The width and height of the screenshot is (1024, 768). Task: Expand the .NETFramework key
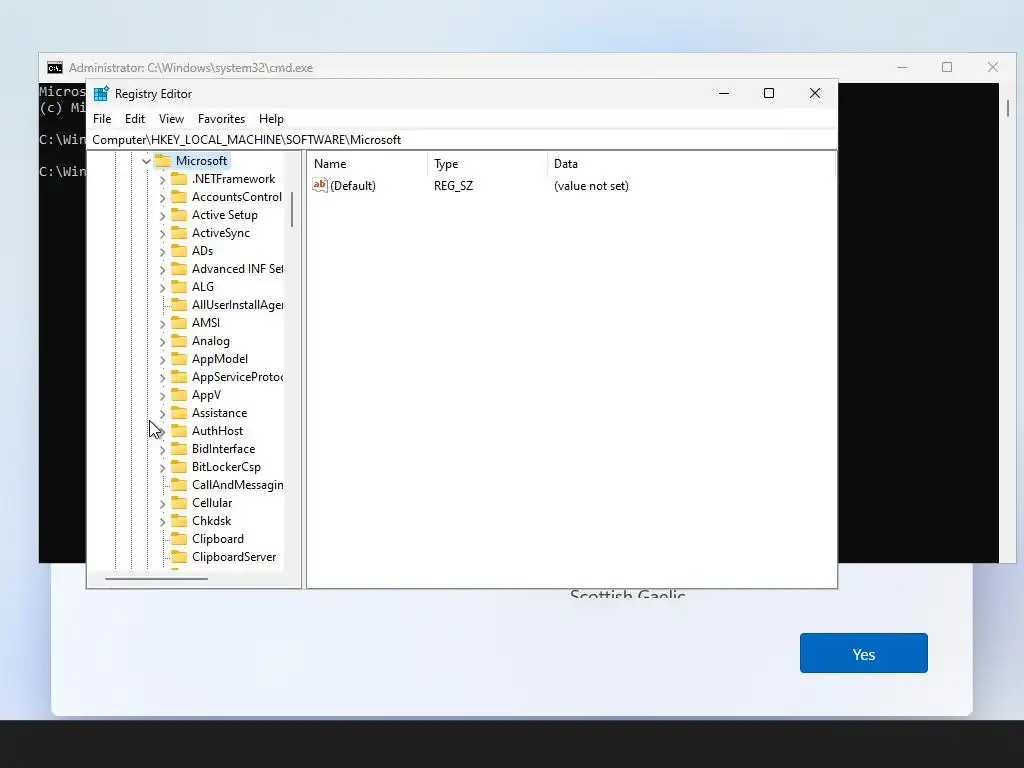(x=163, y=179)
